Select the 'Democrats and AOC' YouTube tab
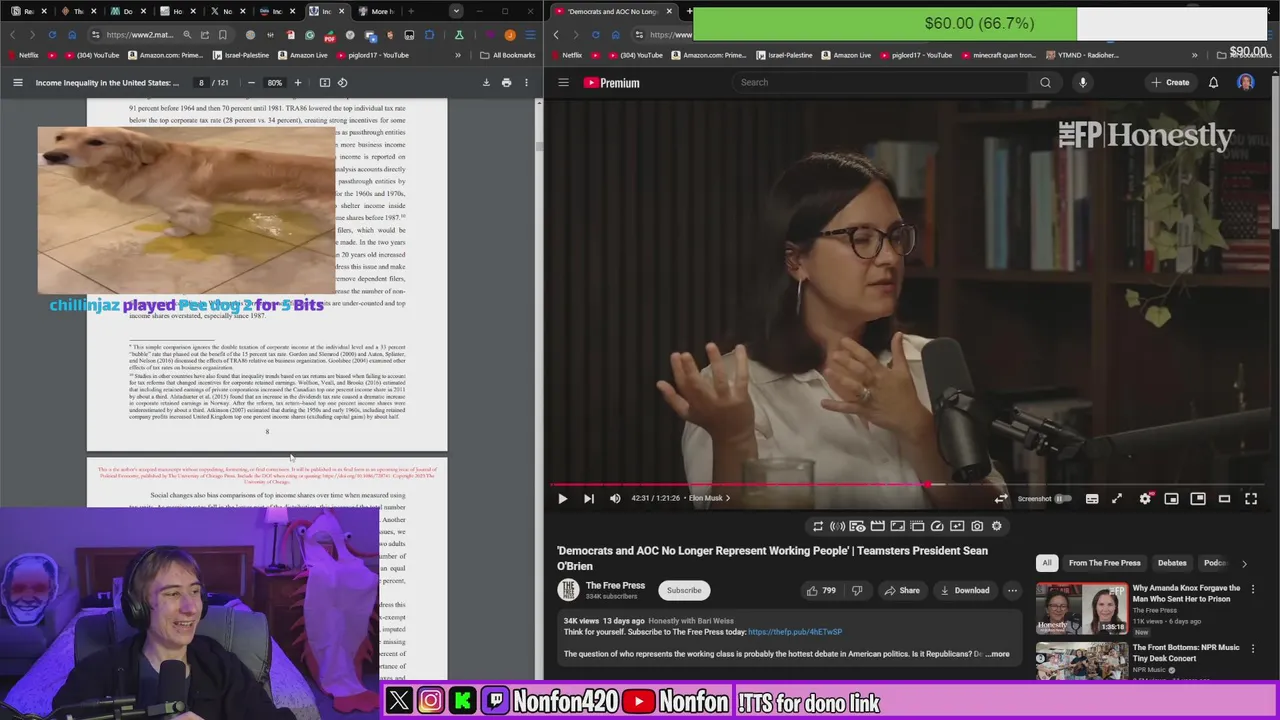This screenshot has width=1280, height=720. (613, 11)
